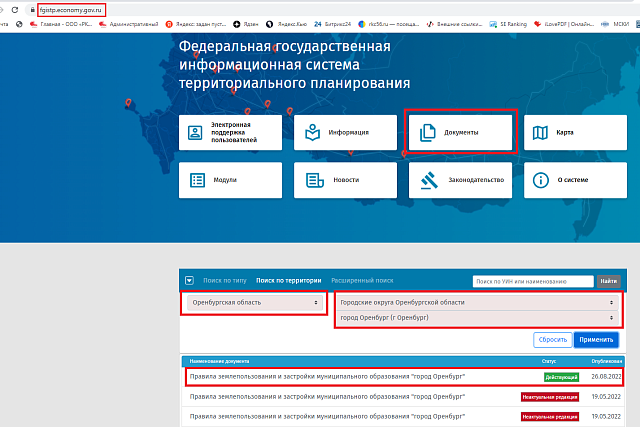Click the Документы pages icon
The image size is (640, 427).
tap(427, 133)
